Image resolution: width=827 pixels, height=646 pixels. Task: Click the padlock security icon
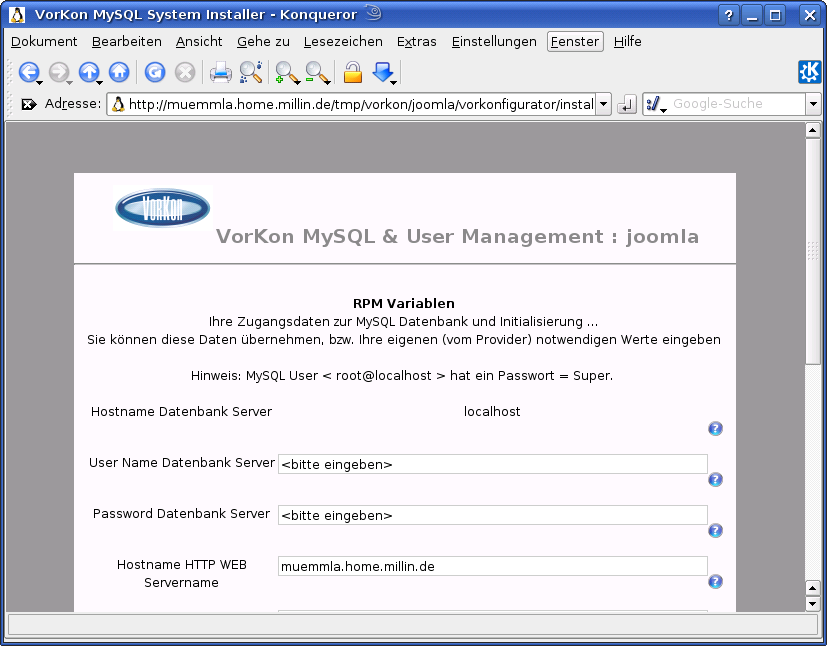tap(353, 72)
